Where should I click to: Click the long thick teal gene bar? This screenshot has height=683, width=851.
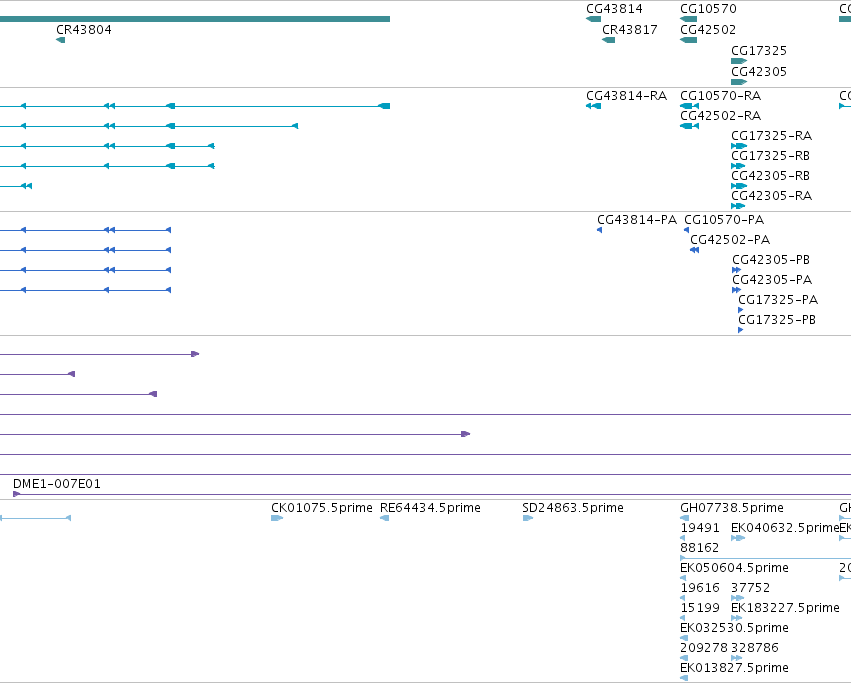195,19
